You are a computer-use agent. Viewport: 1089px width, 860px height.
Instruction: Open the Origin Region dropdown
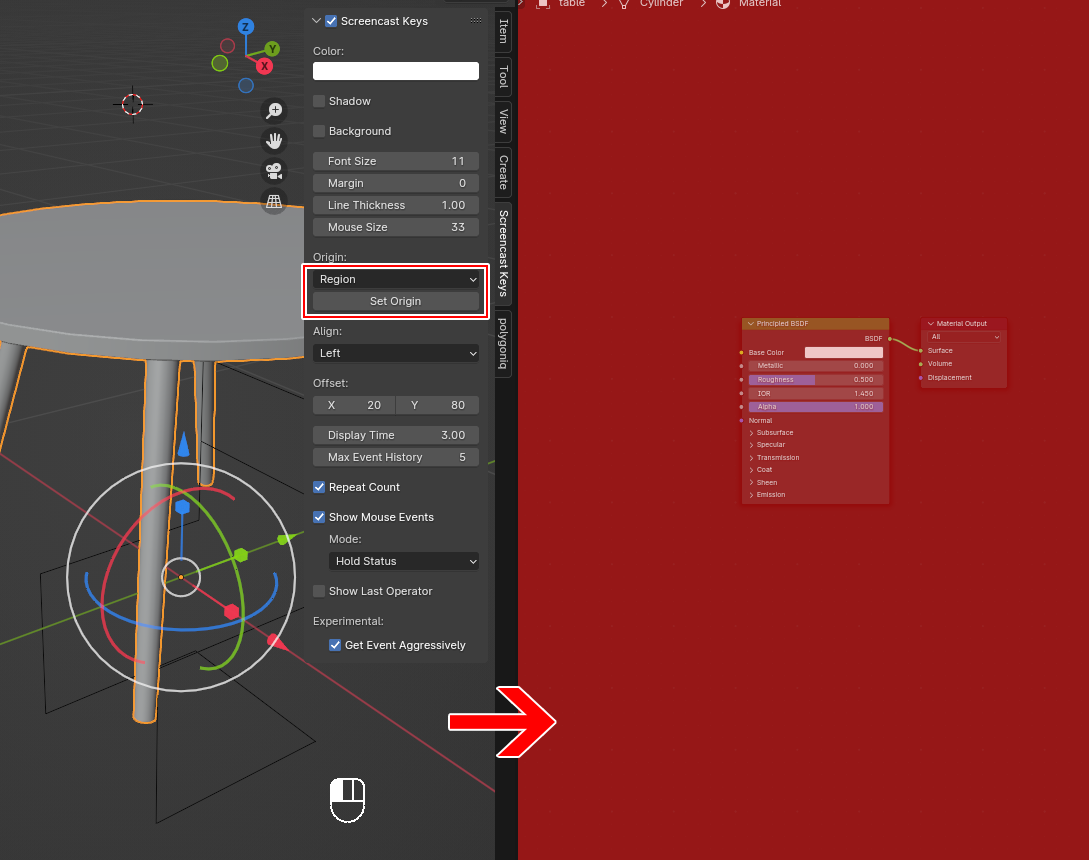[x=396, y=279]
